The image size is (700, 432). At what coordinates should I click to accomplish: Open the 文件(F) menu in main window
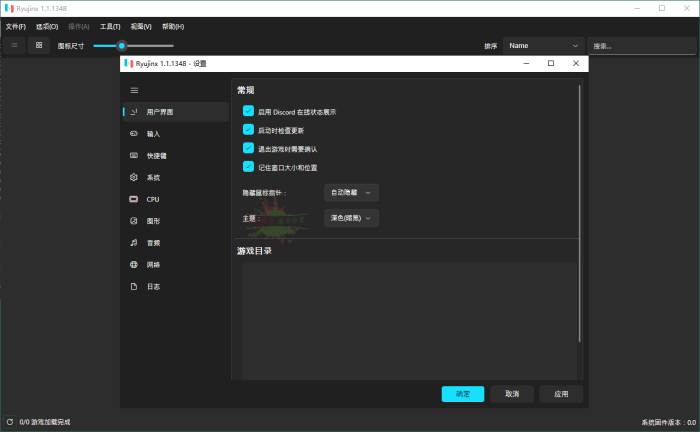(x=16, y=27)
